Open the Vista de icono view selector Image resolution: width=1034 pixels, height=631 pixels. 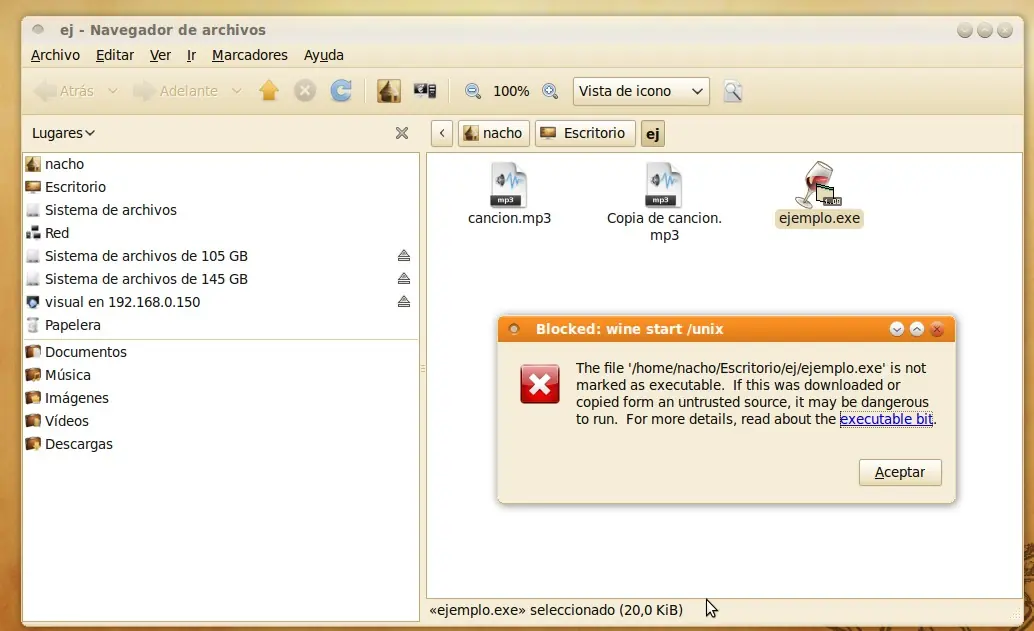640,91
